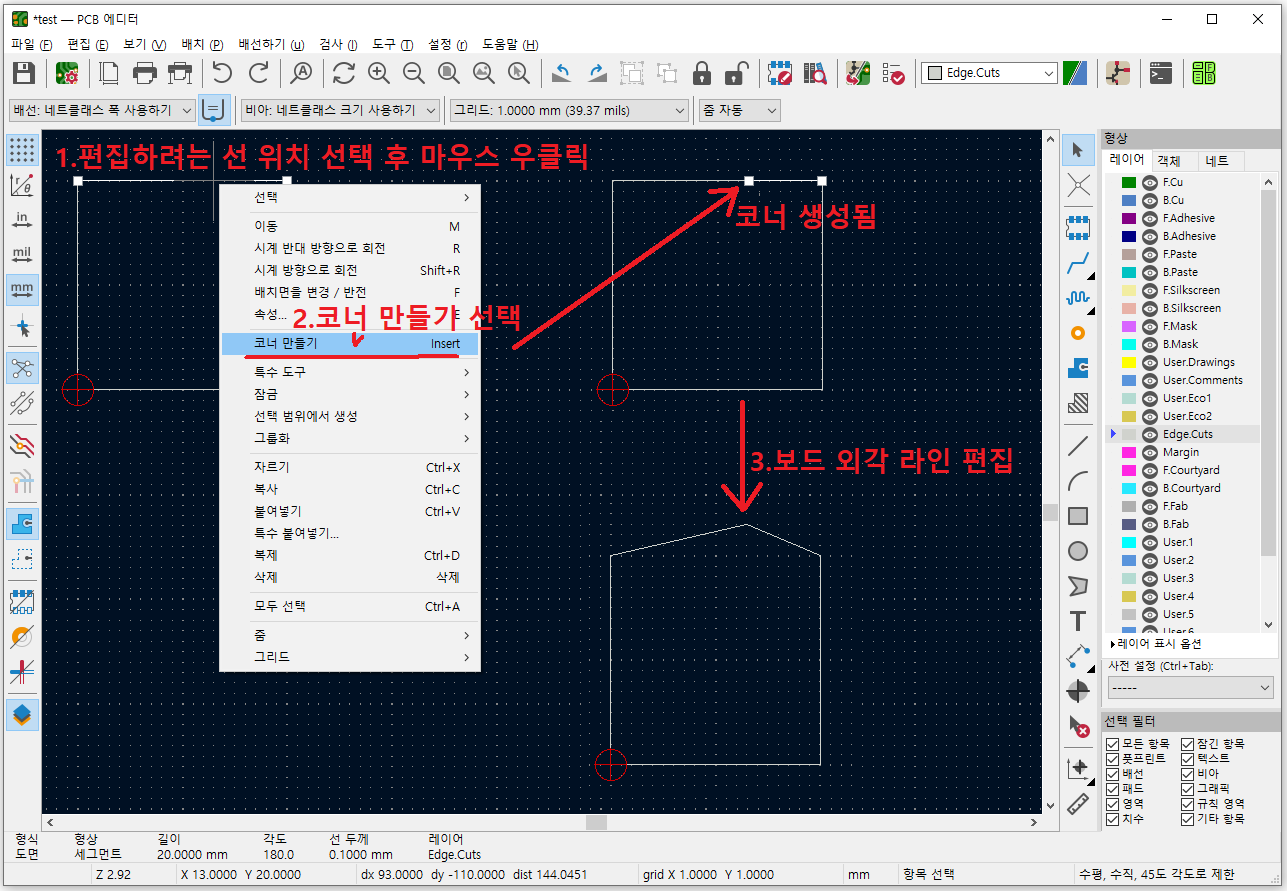Open the scripting console icon
The image size is (1287, 891).
[1160, 73]
